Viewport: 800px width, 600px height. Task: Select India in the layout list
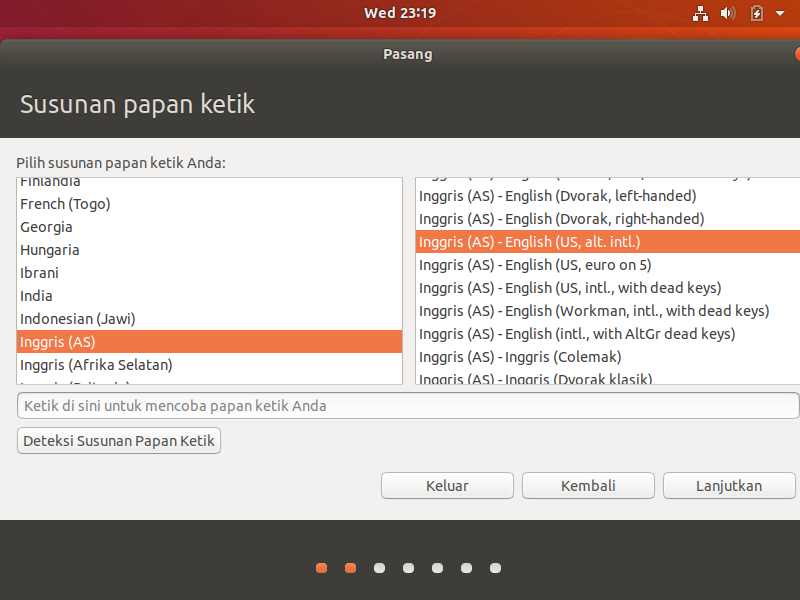click(x=210, y=296)
